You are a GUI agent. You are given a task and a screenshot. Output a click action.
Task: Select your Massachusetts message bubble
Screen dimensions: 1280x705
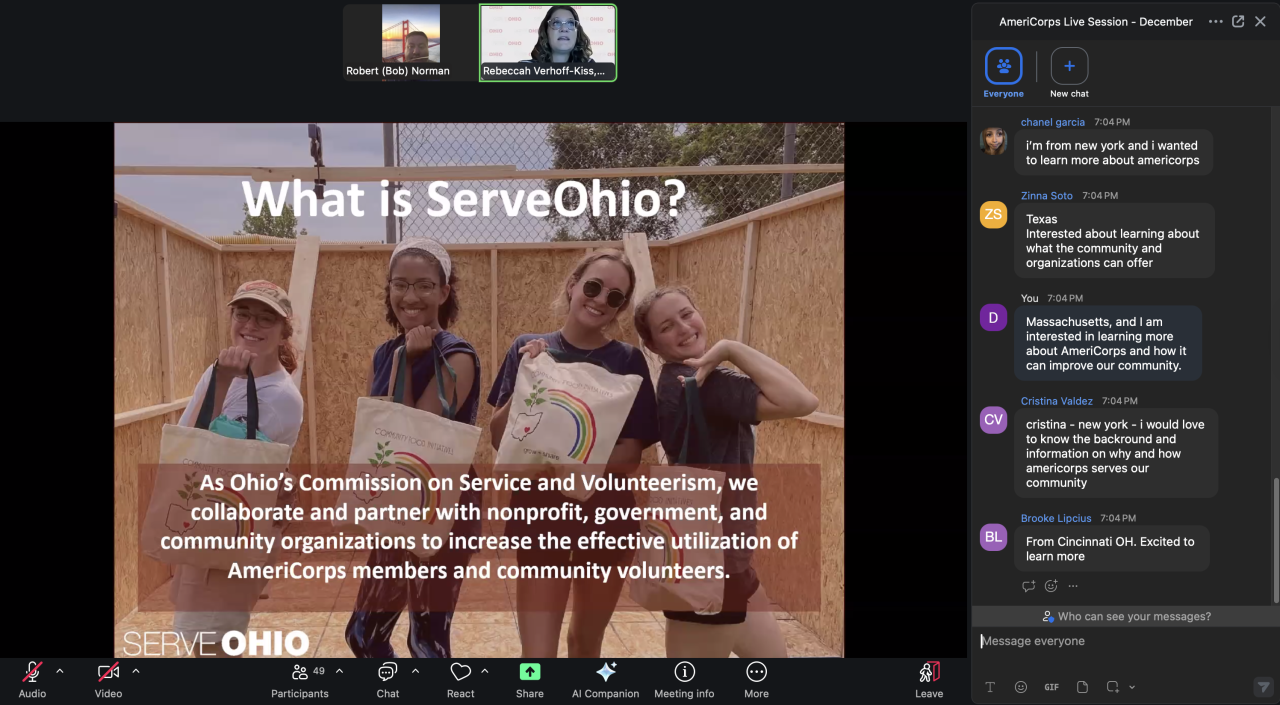pyautogui.click(x=1108, y=344)
